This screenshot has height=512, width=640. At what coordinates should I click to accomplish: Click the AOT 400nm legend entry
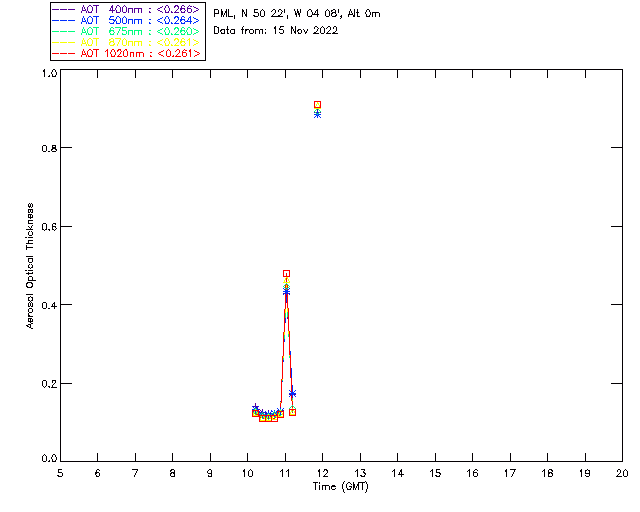pyautogui.click(x=126, y=9)
